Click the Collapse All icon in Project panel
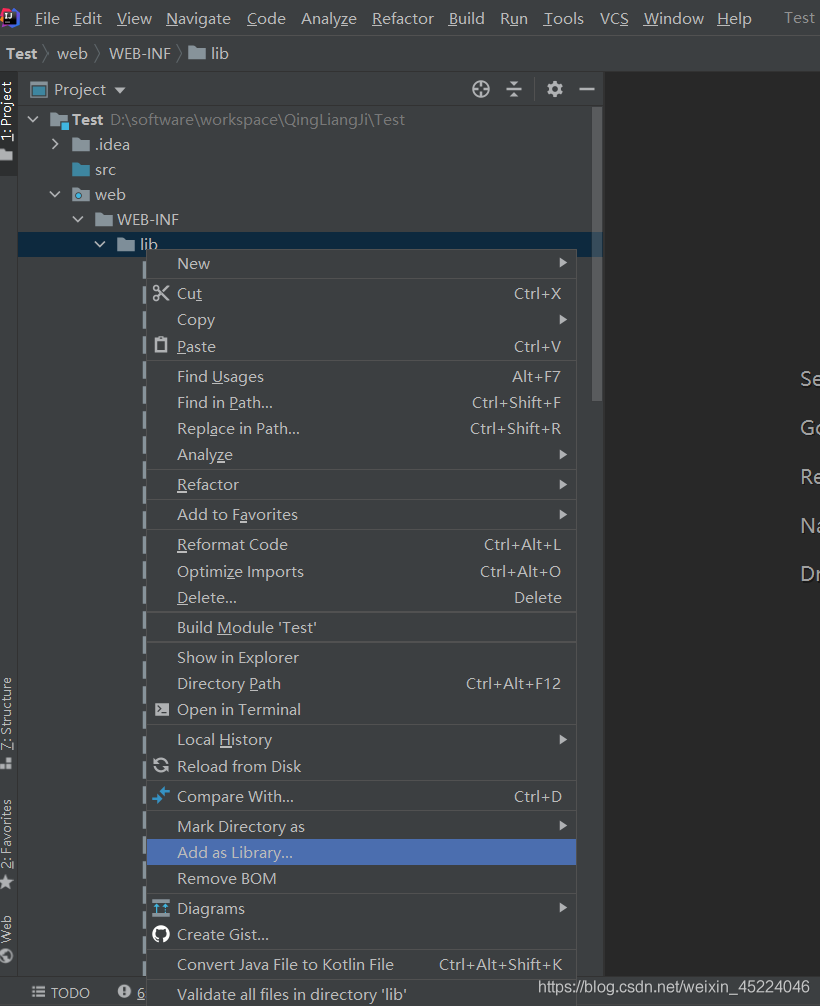This screenshot has width=820, height=1006. 514,89
